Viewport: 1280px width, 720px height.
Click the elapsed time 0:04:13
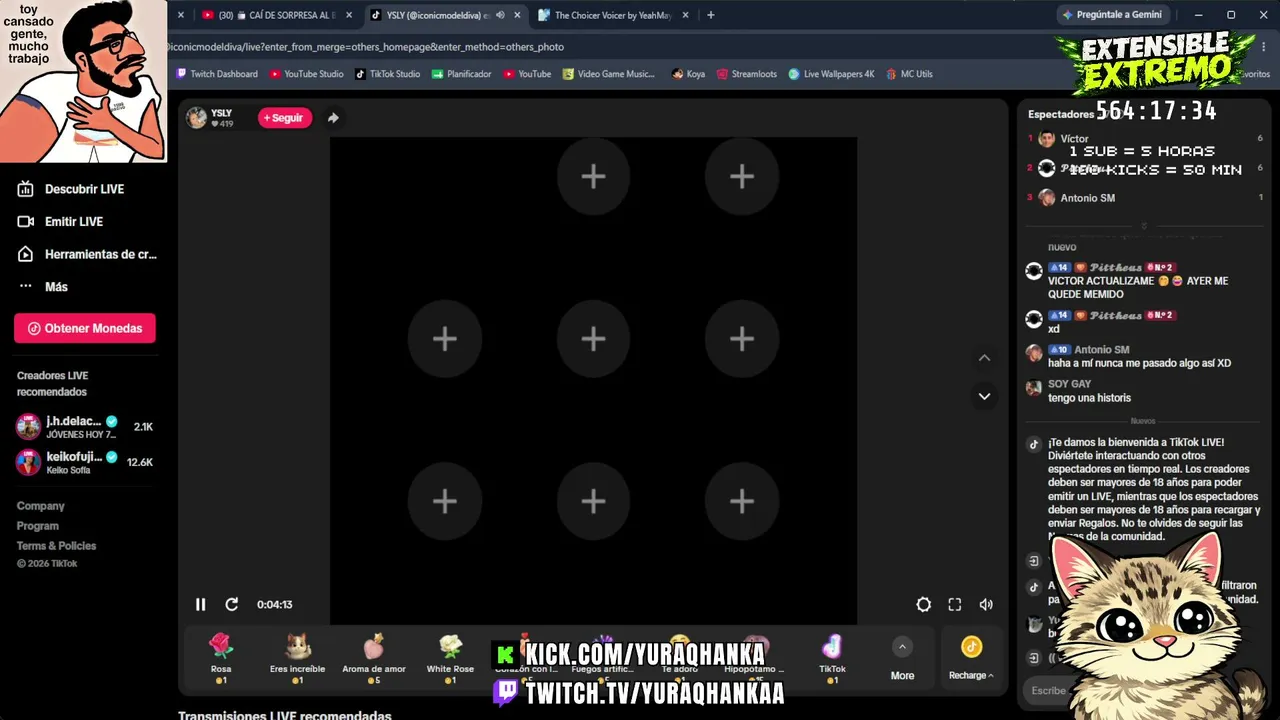click(274, 604)
